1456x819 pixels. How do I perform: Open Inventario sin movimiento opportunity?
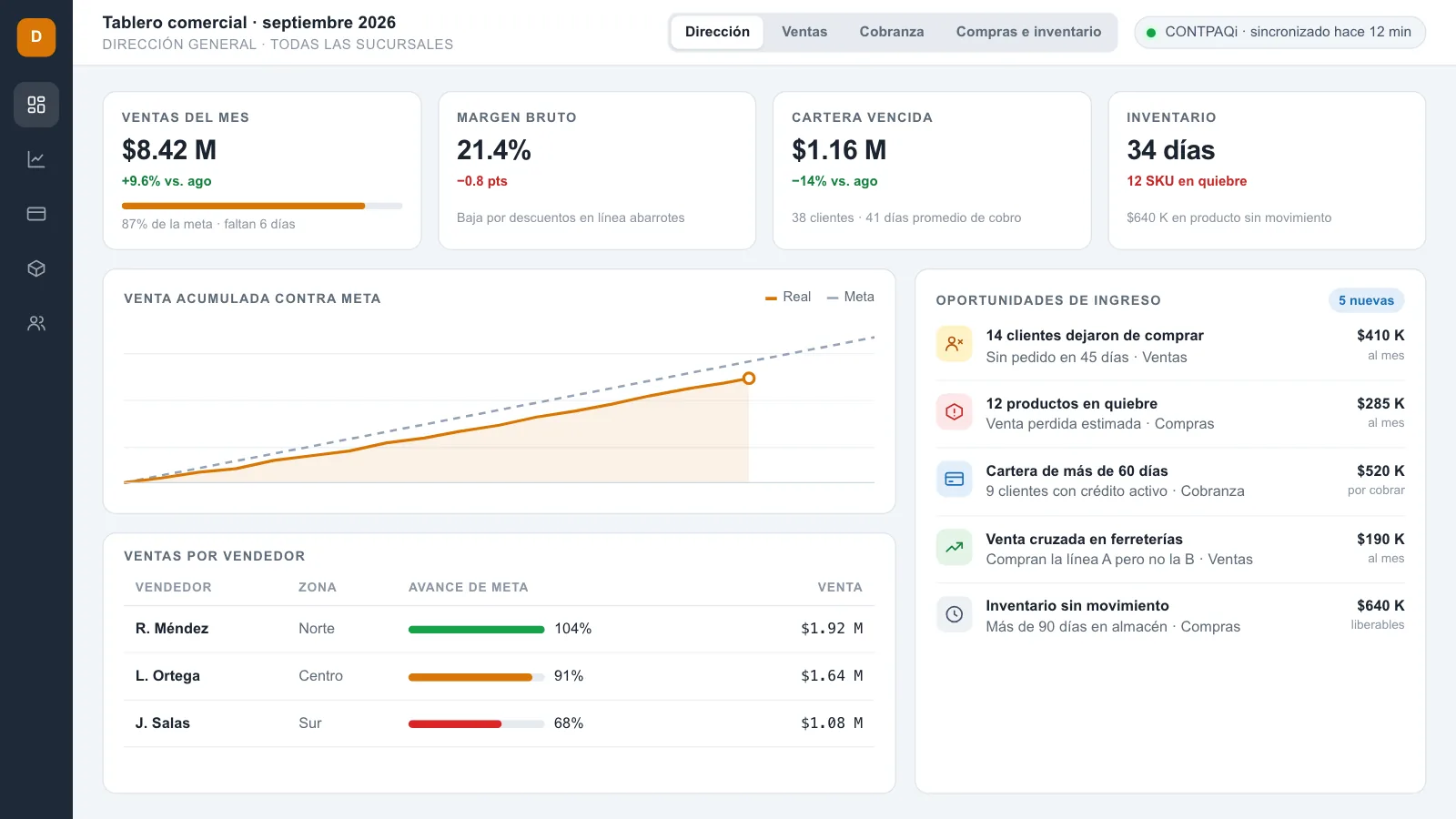coord(1170,616)
